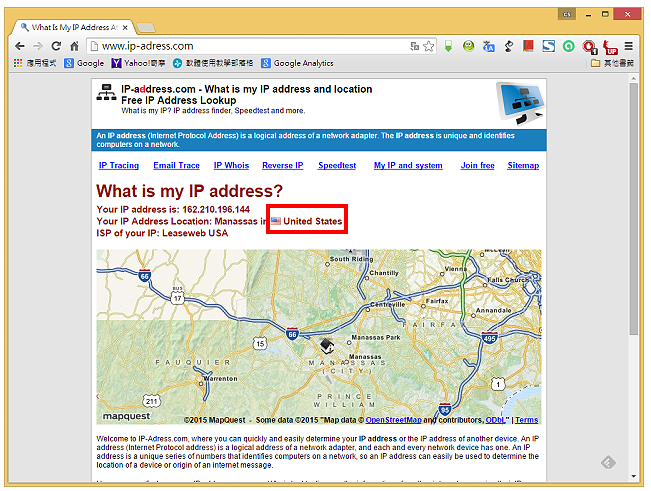Click the scrollbar up arrow
The image size is (651, 491).
coord(633,78)
